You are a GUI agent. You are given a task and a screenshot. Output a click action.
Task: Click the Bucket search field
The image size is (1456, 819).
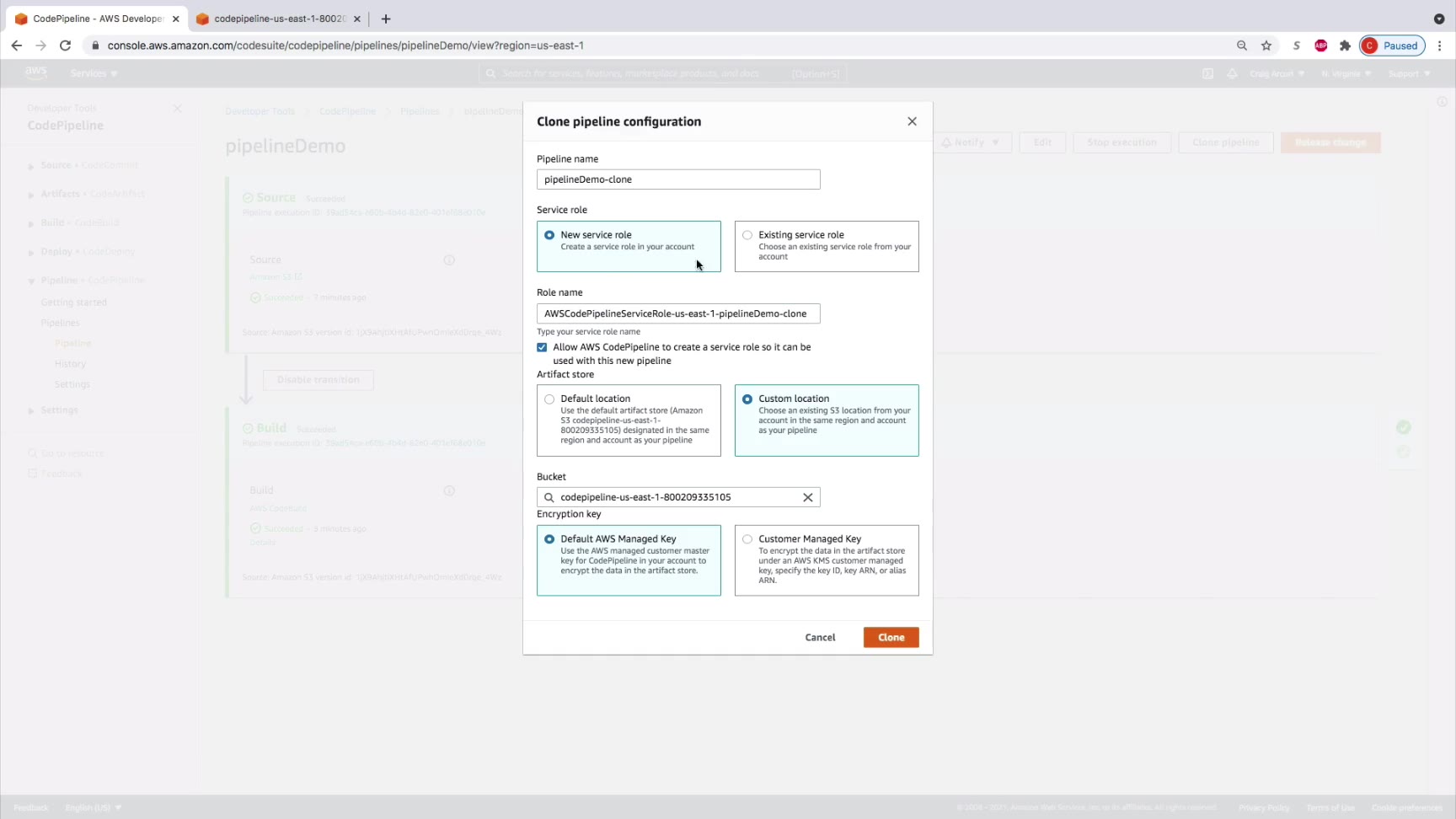pyautogui.click(x=678, y=497)
